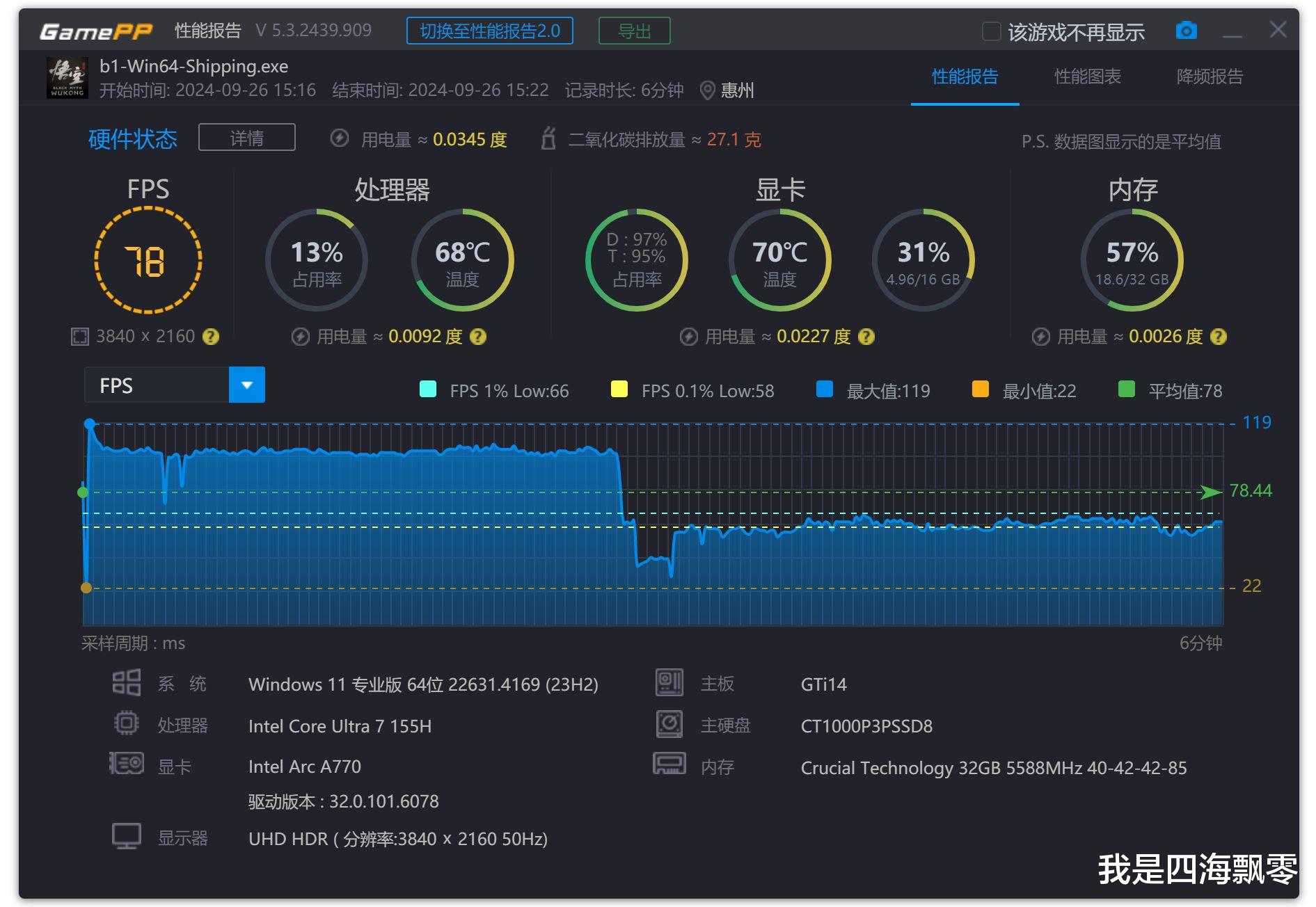Click the CO2 emission icon beside 二氧化碳排放量
Viewport: 1316px width, 907px height.
(x=548, y=138)
